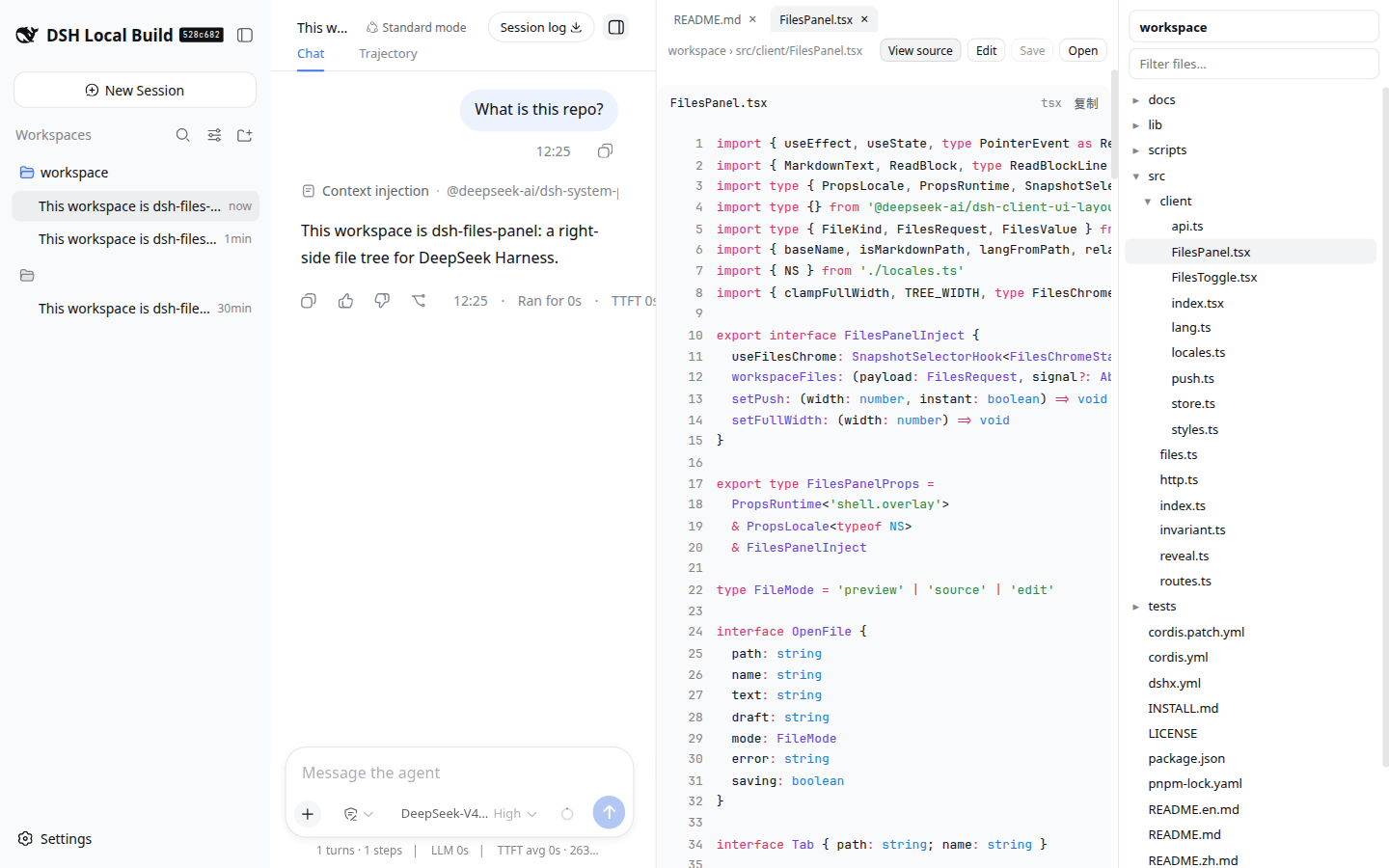
Task: Click the plus attach button in composer
Action: (308, 814)
